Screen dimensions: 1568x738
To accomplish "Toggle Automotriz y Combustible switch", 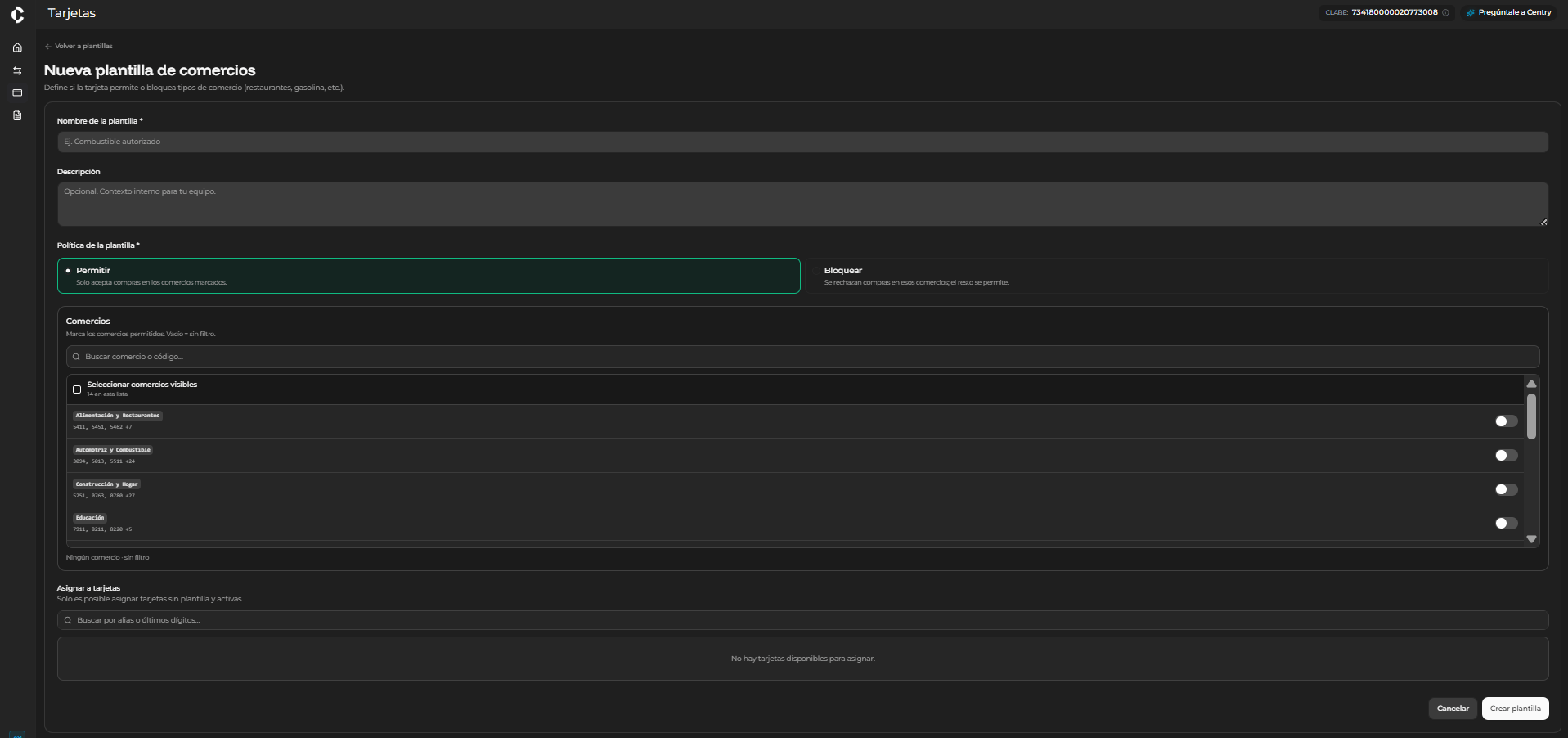I will coord(1506,456).
